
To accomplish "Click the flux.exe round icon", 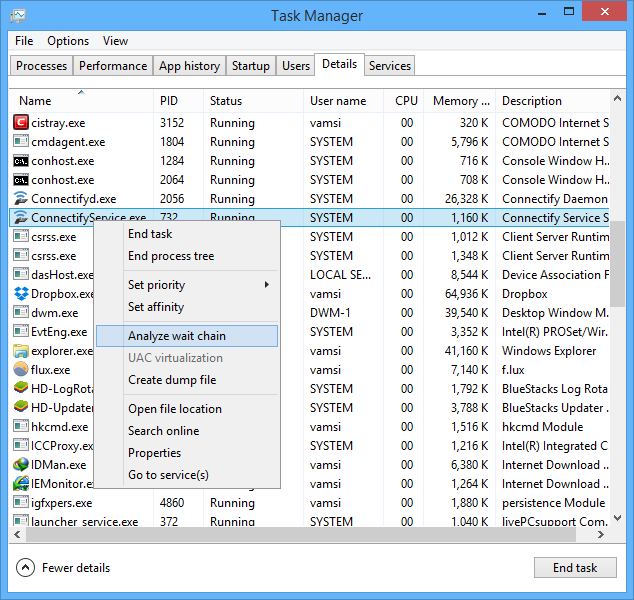I will pyautogui.click(x=21, y=369).
